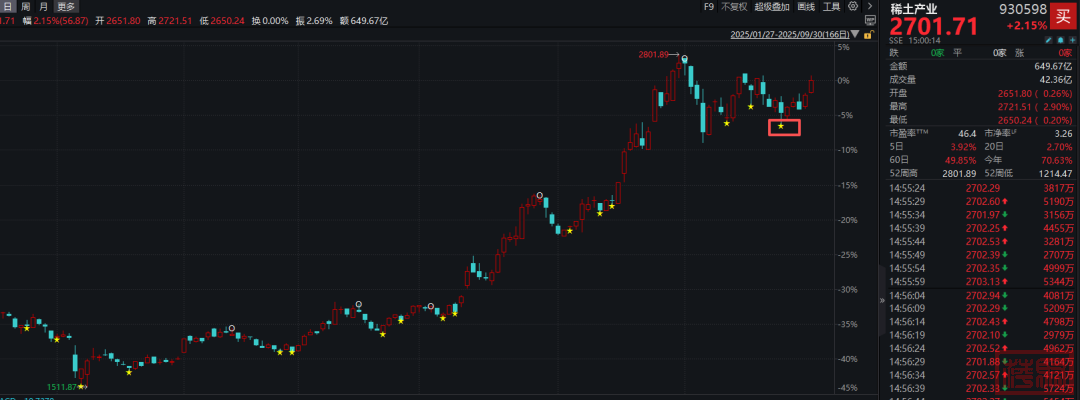1080x400 pixels.
Task: Click the alert bell icon in quote panel
Action: pyautogui.click(x=1060, y=39)
